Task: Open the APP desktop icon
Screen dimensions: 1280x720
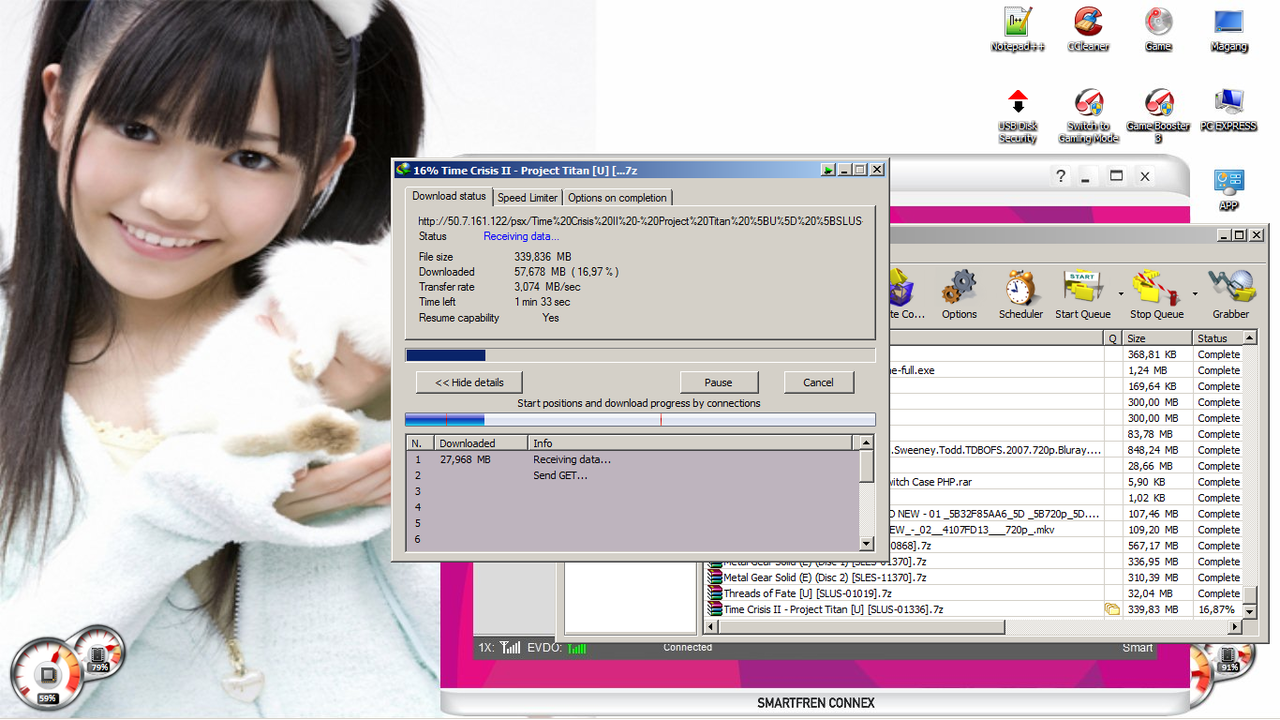Action: click(x=1229, y=189)
